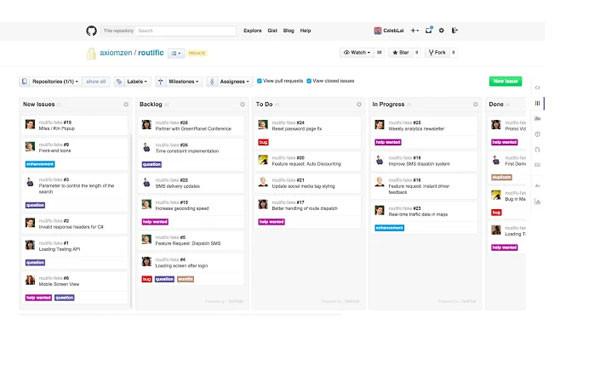Open To Do column settings gear

click(x=359, y=104)
